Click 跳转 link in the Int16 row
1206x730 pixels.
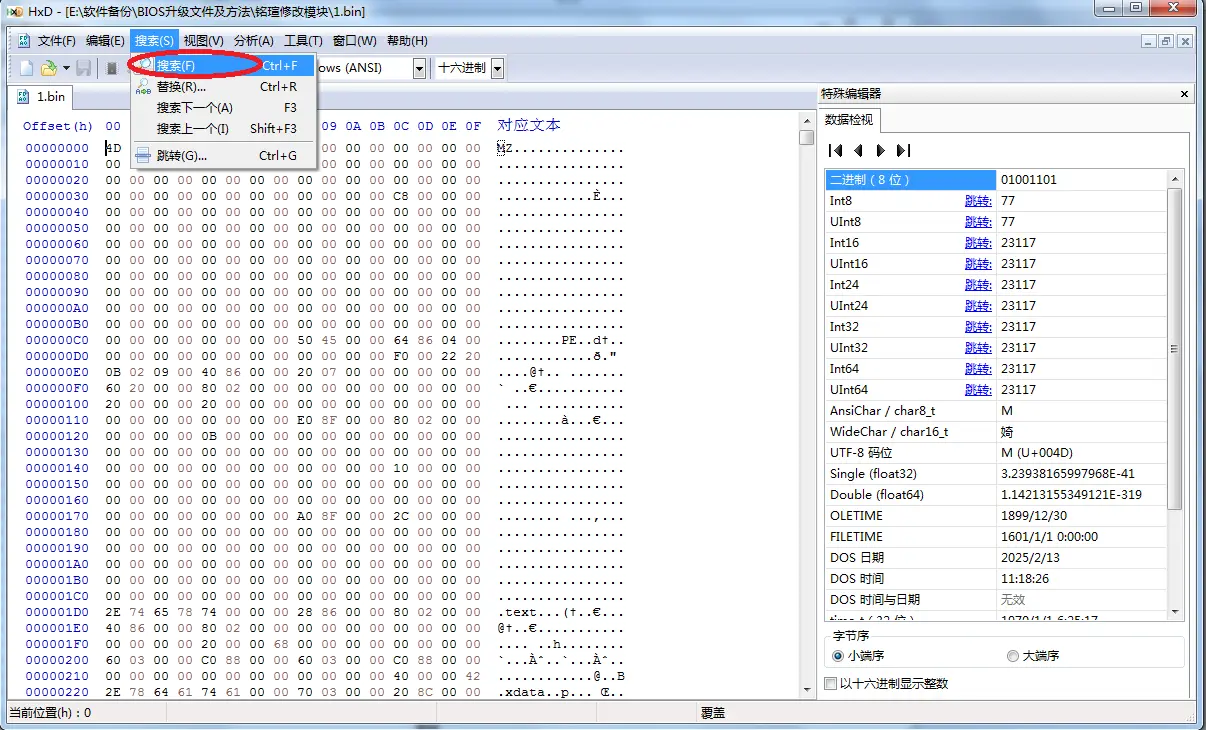pyautogui.click(x=978, y=243)
